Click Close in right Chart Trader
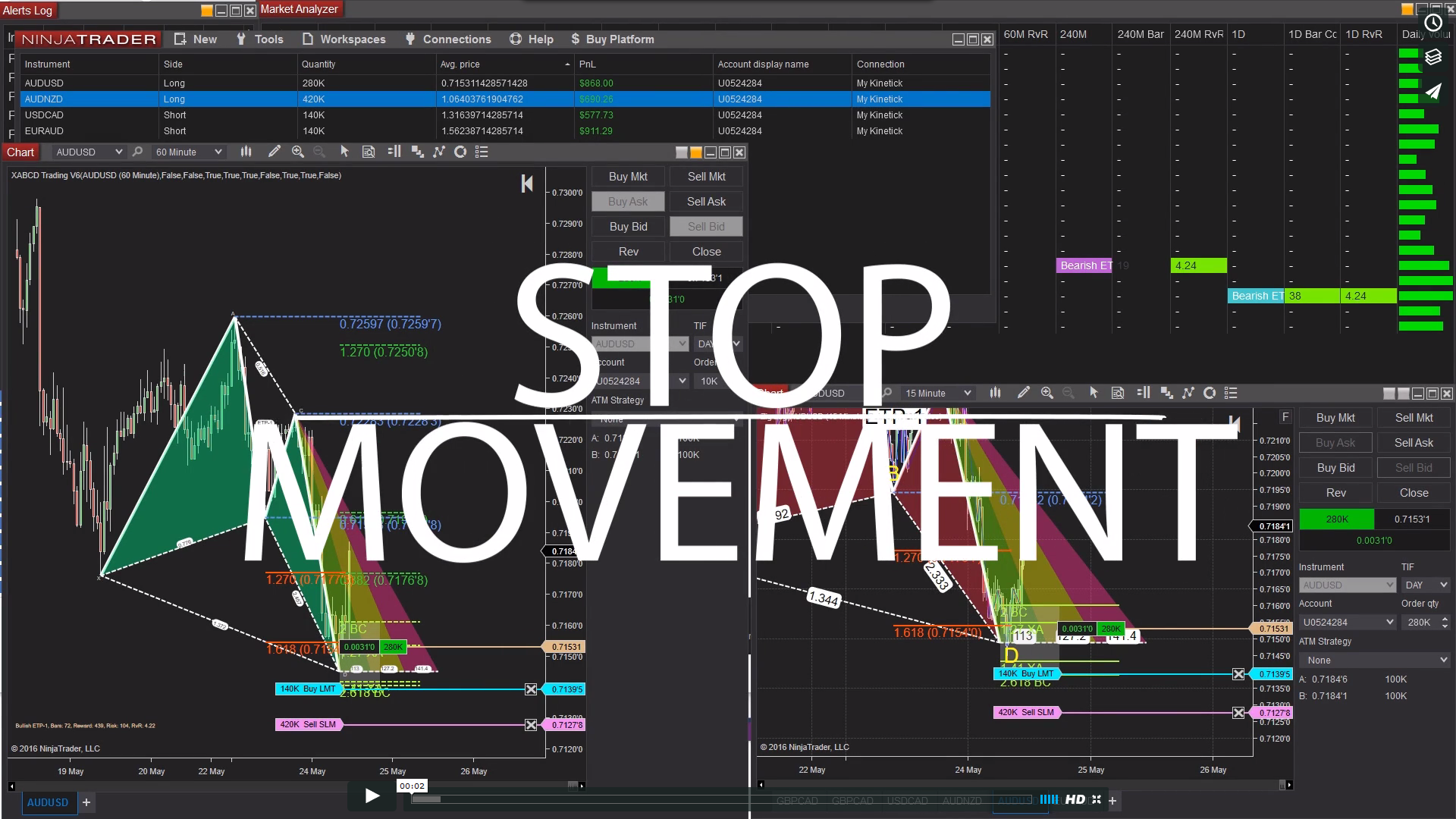This screenshot has height=819, width=1456. click(x=1414, y=492)
